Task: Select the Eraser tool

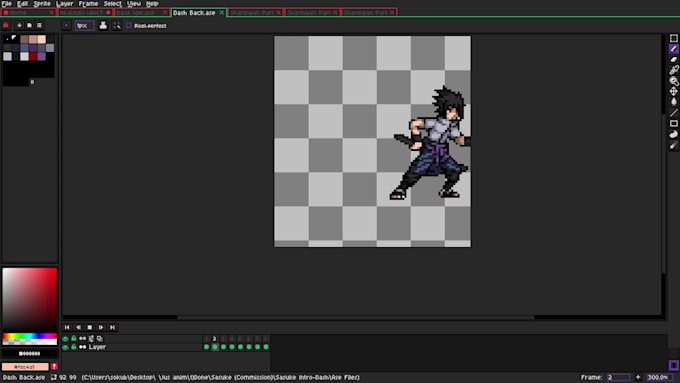Action: [x=673, y=59]
